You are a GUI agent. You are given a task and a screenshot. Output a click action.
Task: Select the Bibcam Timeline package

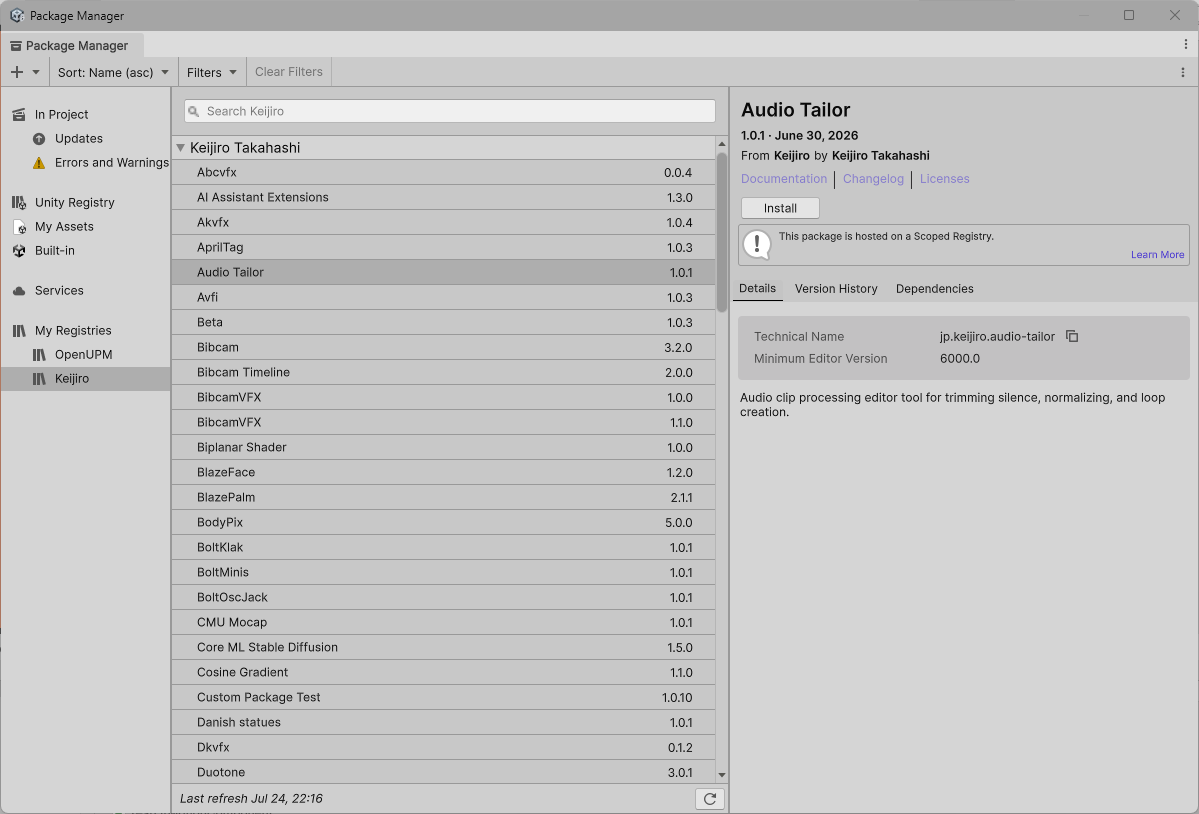point(444,372)
